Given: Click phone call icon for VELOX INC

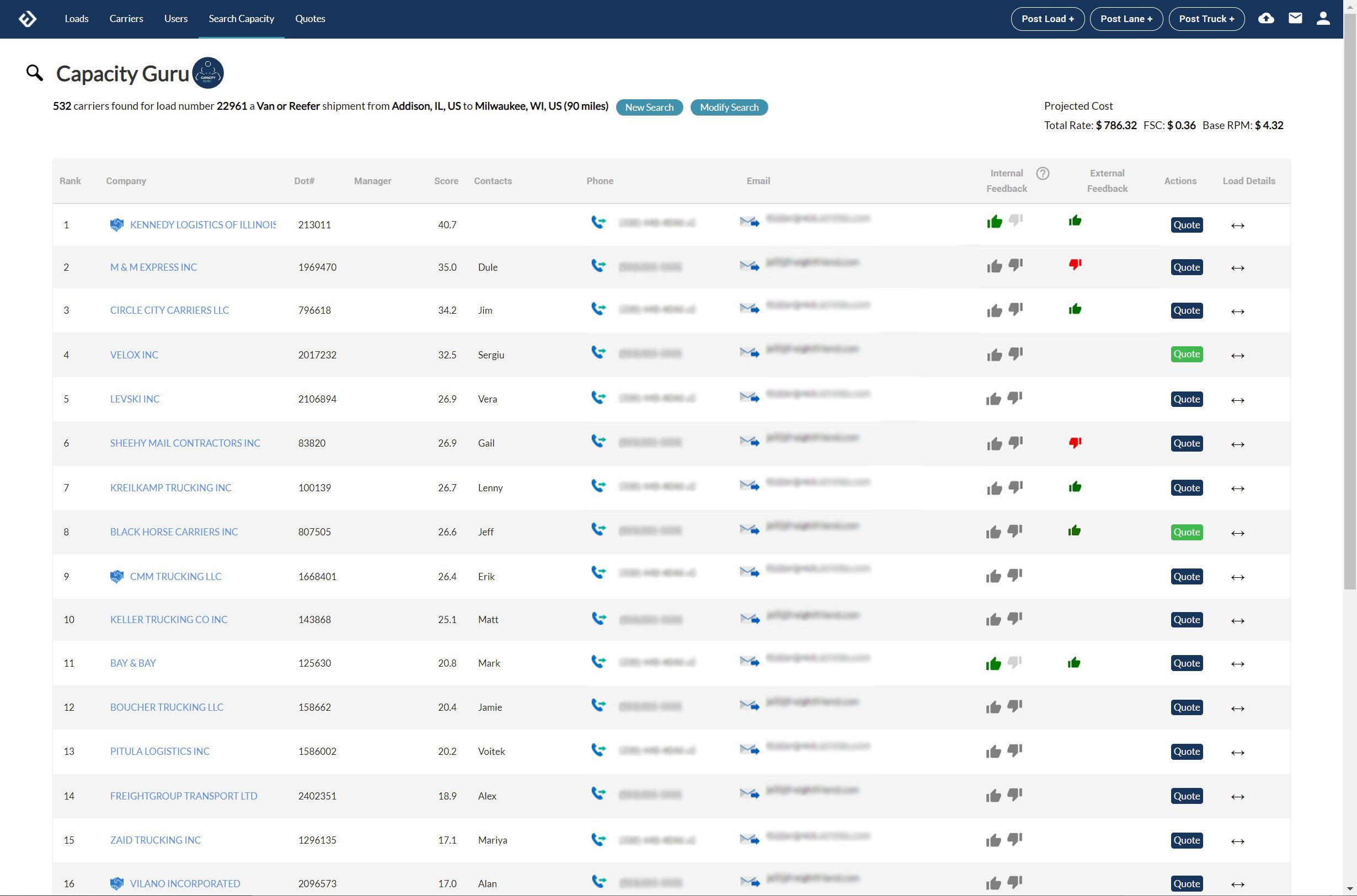Looking at the screenshot, I should [x=598, y=352].
